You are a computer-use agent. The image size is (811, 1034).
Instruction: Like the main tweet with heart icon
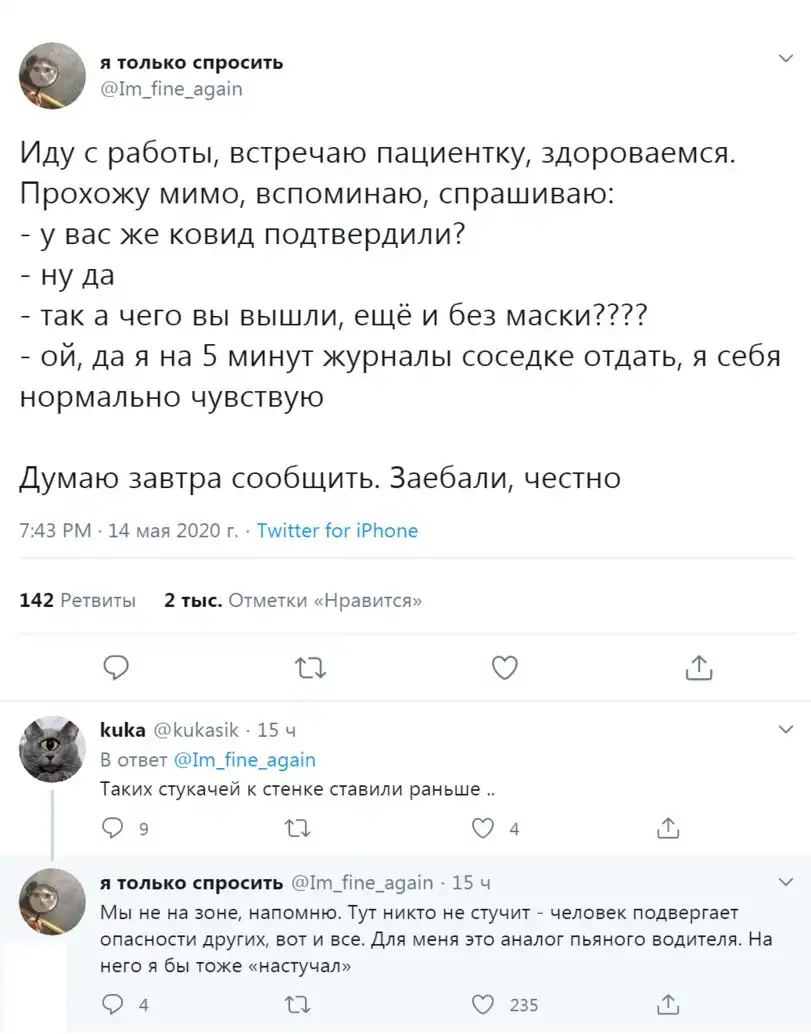[x=504, y=668]
